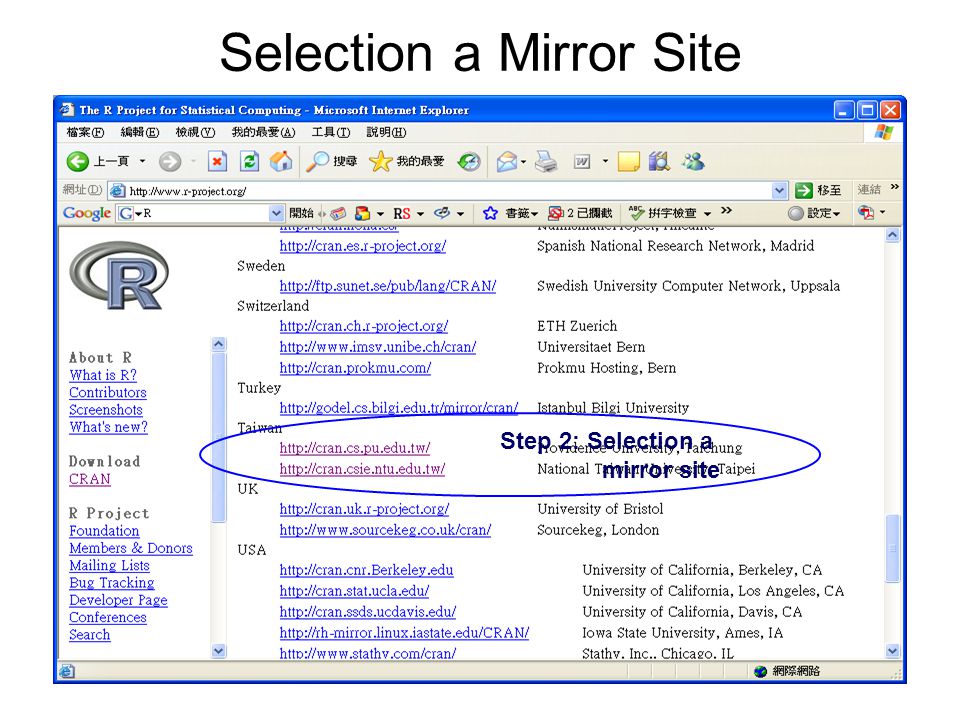This screenshot has width=960, height=720.
Task: Click the main page vertical scrollbar thumb
Action: [893, 549]
